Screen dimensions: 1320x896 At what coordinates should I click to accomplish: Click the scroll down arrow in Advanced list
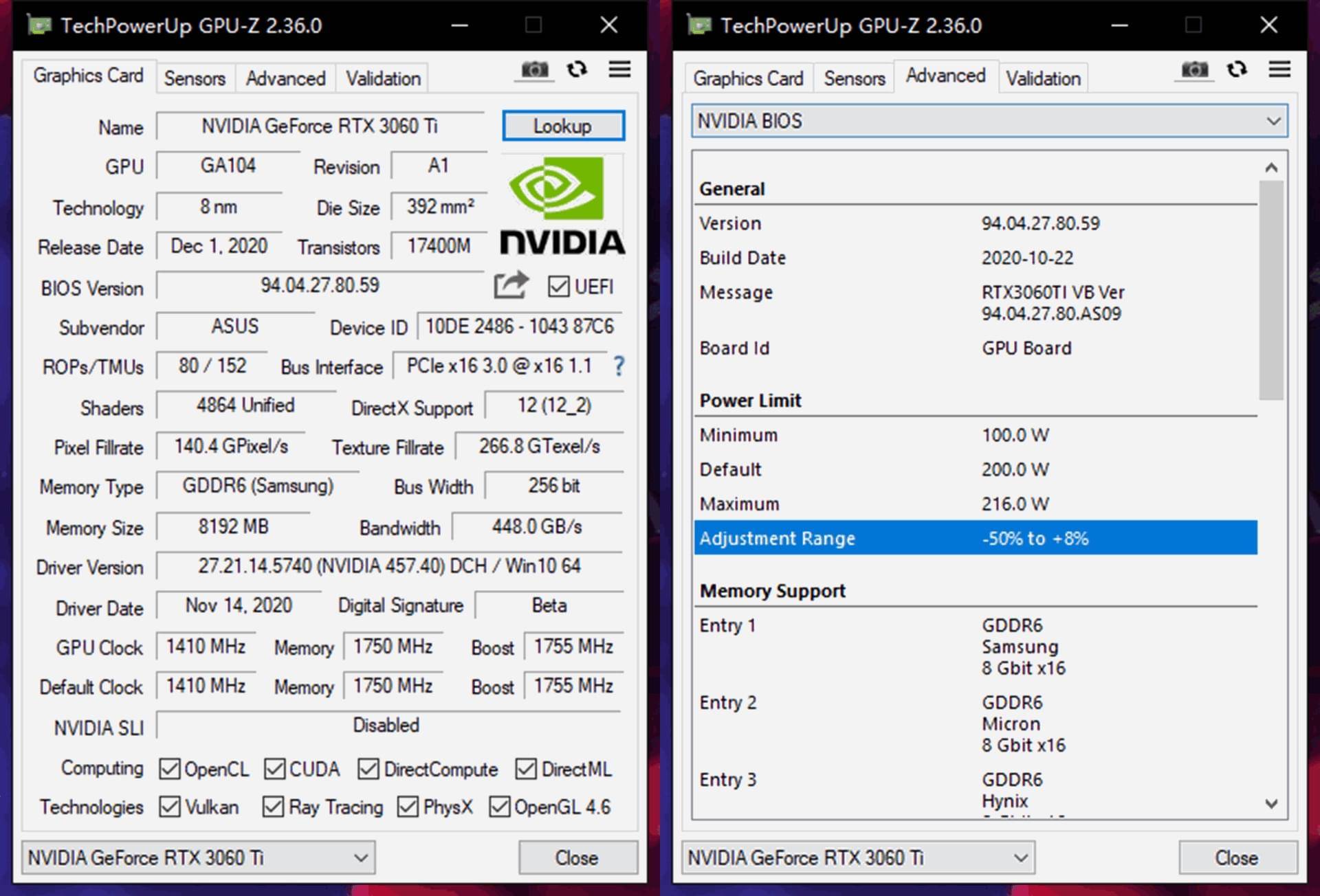point(1271,803)
